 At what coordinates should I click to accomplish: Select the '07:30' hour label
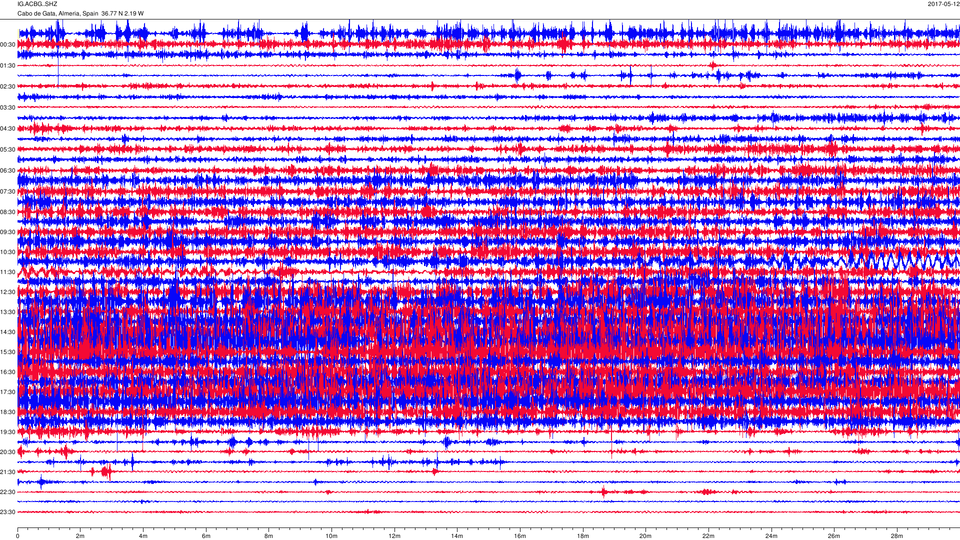pyautogui.click(x=8, y=192)
